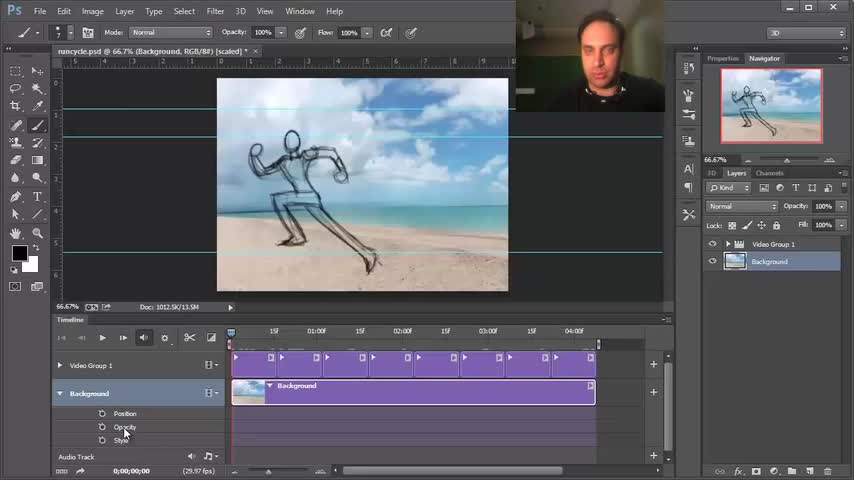854x480 pixels.
Task: Open the Window menu
Action: click(x=300, y=11)
